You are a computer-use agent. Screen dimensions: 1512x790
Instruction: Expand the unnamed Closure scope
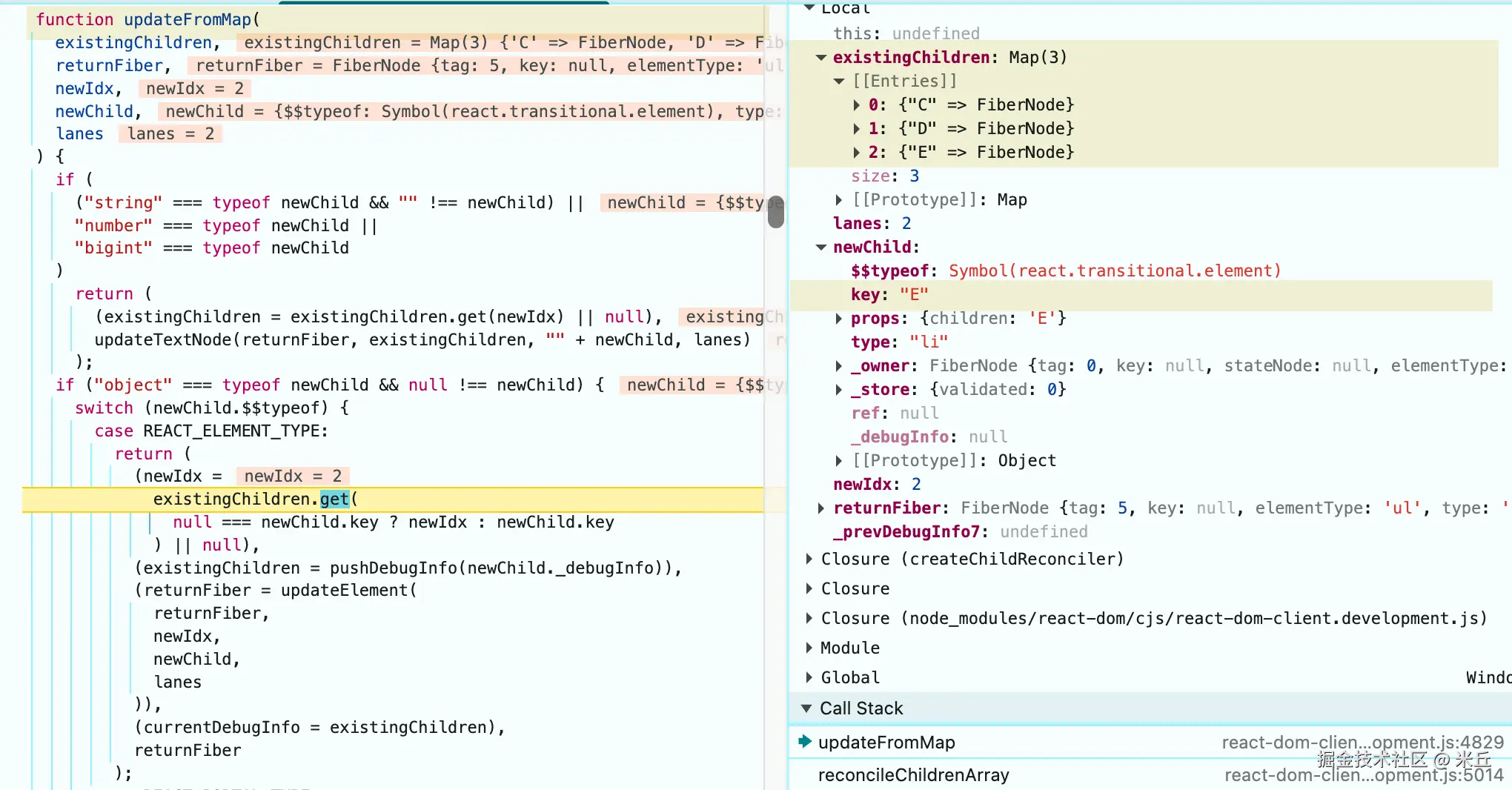pyautogui.click(x=809, y=589)
